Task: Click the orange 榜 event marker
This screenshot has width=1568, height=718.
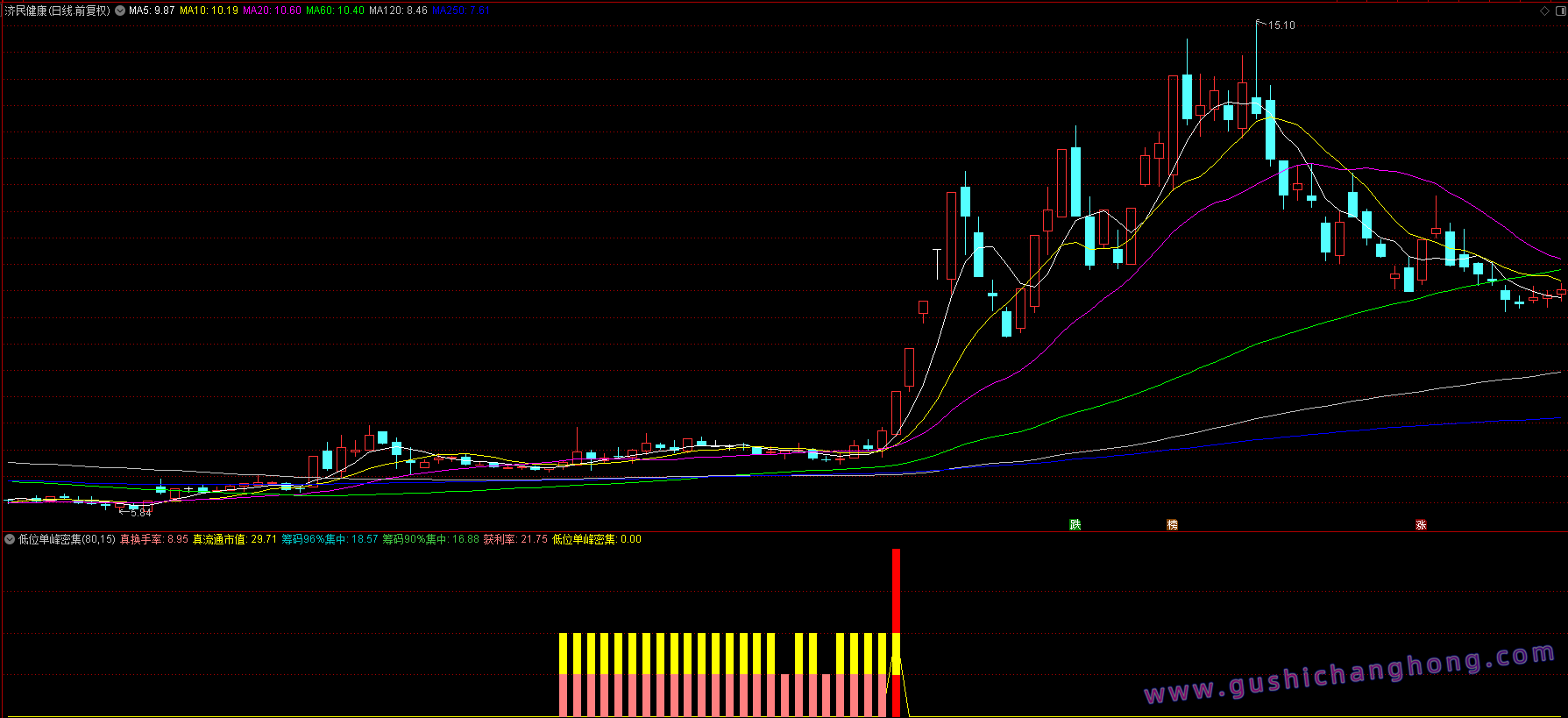Action: click(x=1172, y=524)
